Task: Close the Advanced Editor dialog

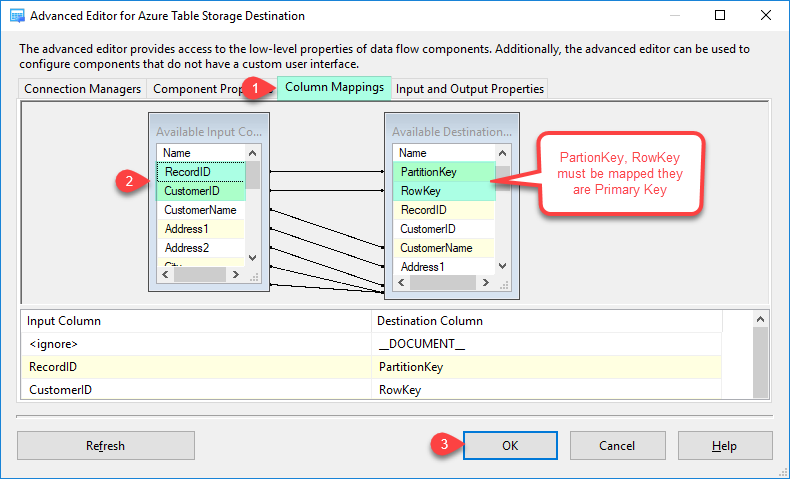Action: pyautogui.click(x=766, y=15)
